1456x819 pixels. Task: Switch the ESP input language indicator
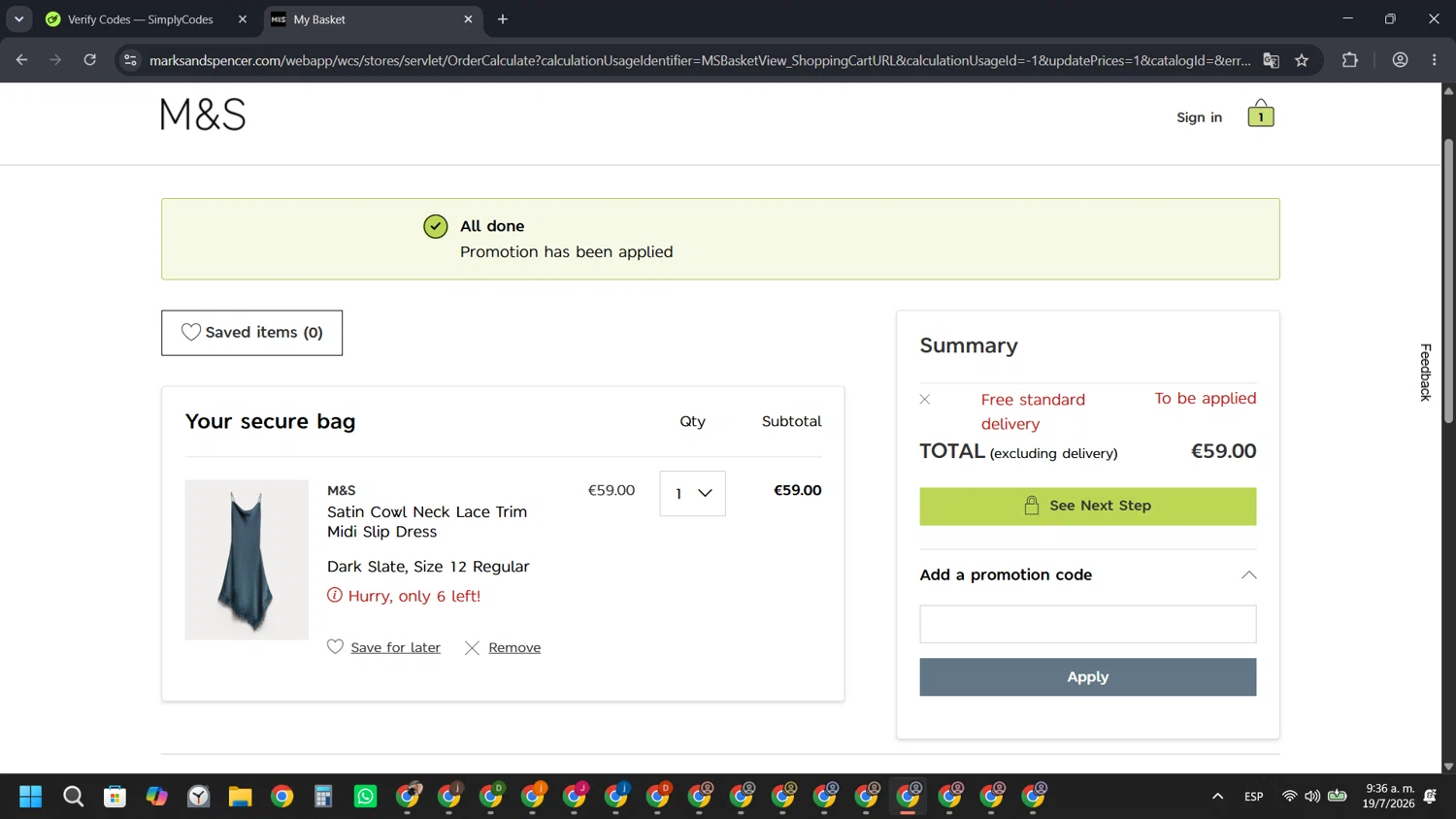tap(1253, 797)
